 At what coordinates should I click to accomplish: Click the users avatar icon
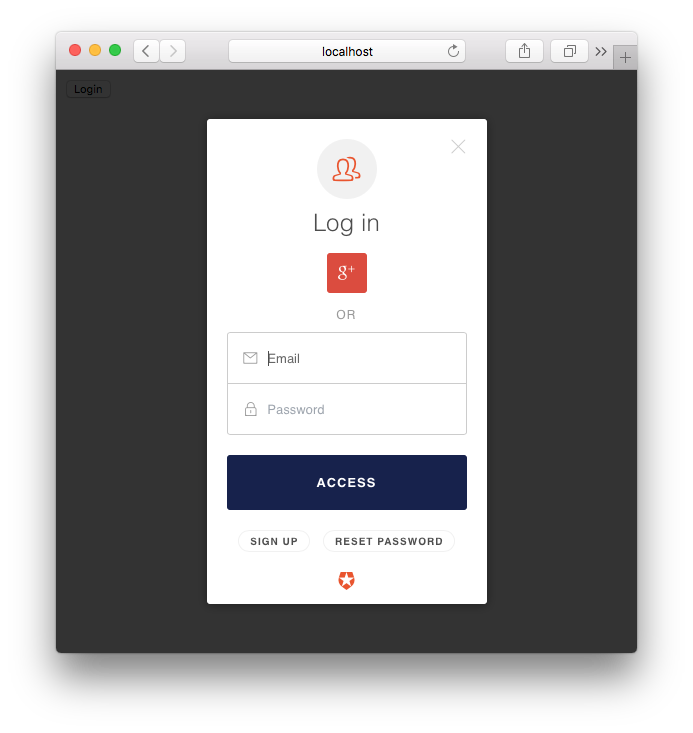(x=346, y=169)
